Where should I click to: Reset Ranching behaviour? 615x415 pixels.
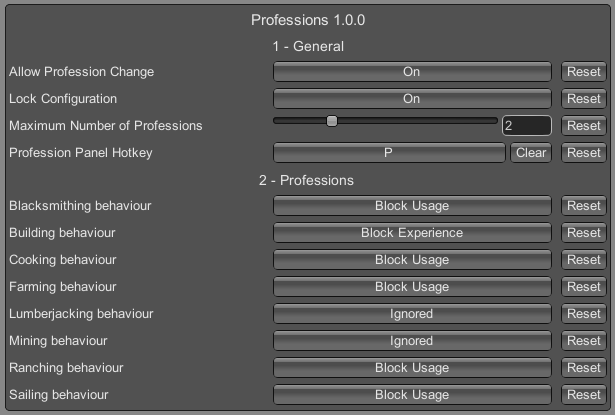(584, 368)
